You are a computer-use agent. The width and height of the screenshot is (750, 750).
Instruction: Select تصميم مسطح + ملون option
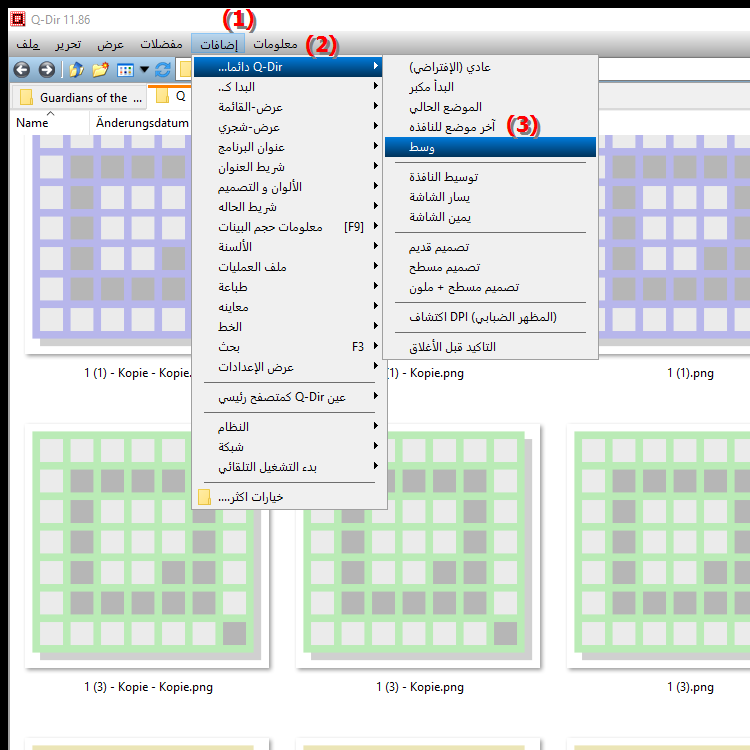tap(490, 287)
